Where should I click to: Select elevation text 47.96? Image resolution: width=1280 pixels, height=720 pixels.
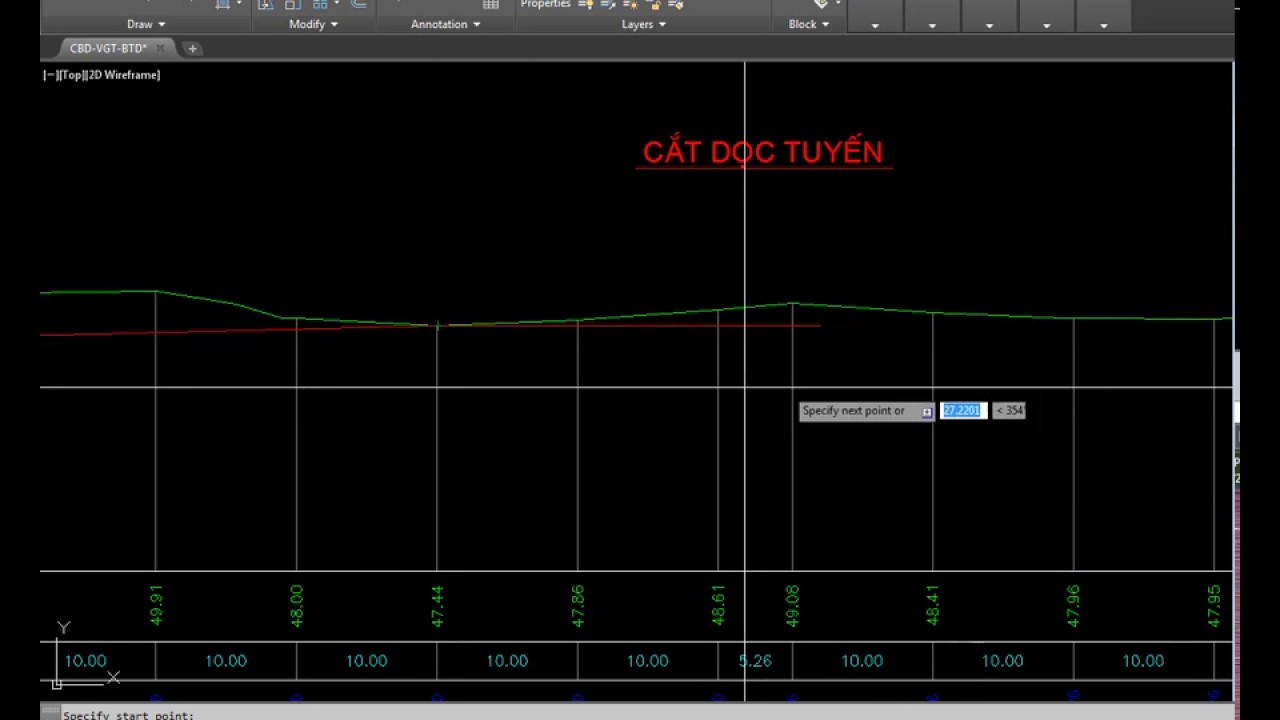click(x=1074, y=606)
